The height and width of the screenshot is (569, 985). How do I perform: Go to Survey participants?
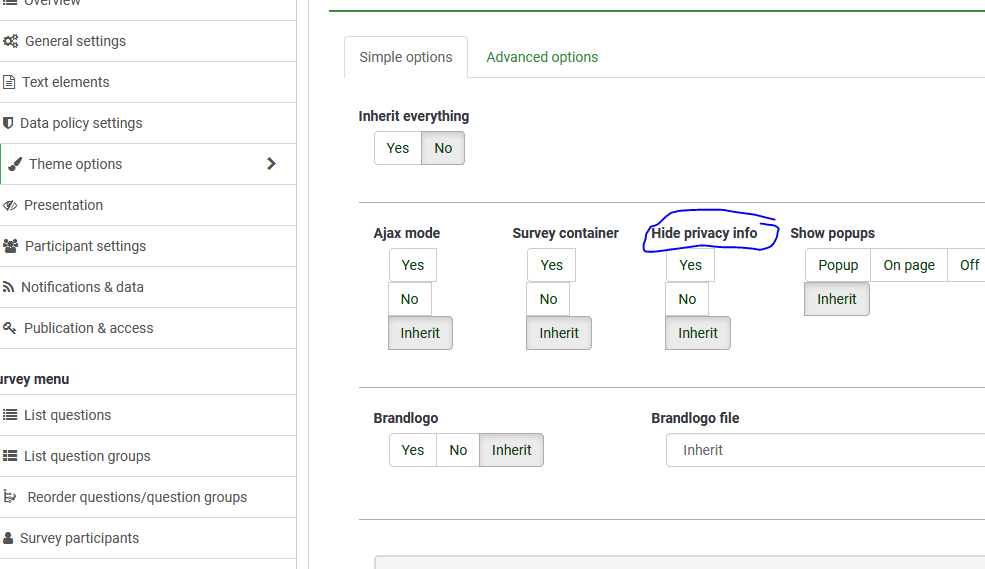[x=79, y=538]
